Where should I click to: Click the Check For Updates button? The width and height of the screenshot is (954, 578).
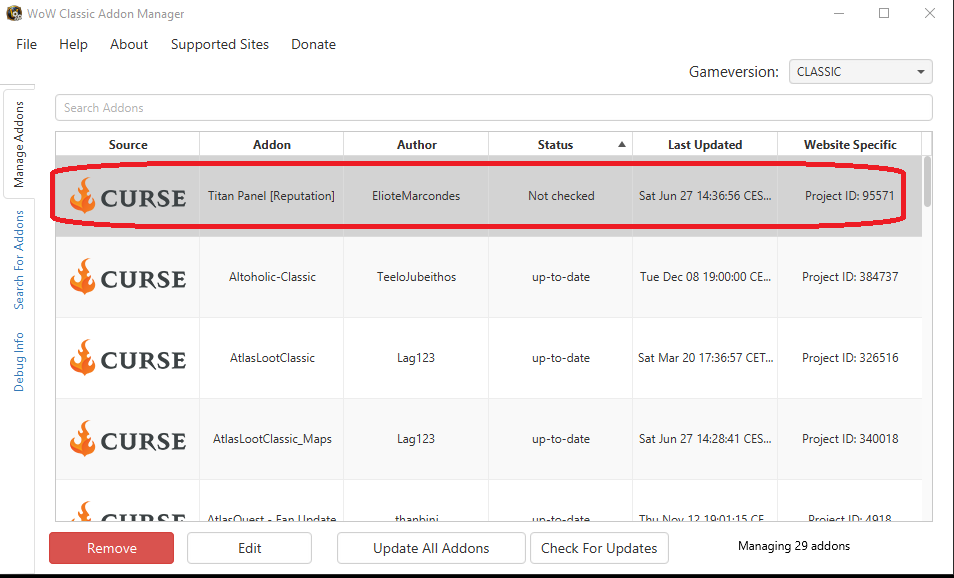pyautogui.click(x=599, y=548)
